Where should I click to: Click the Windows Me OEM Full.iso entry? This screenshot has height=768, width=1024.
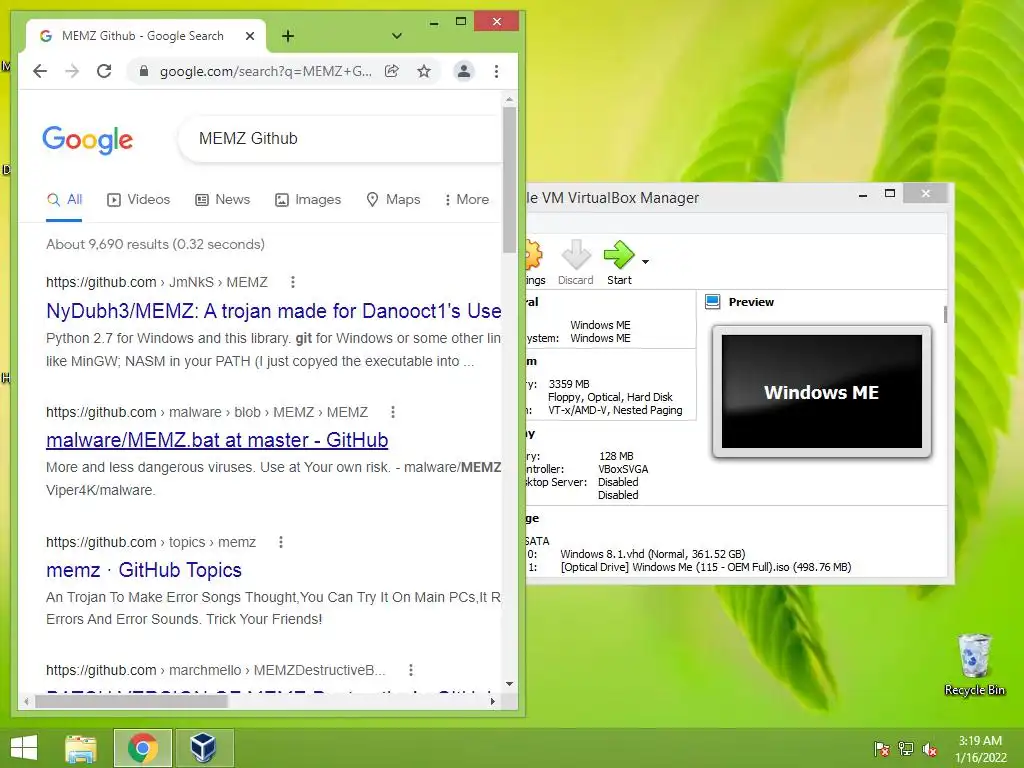[x=705, y=567]
